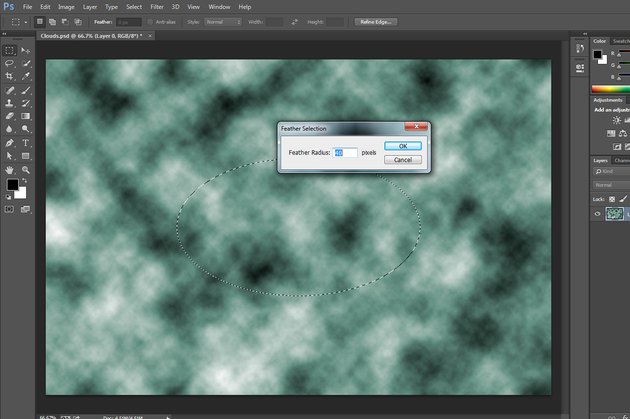Screen dimensions: 630x419
Task: Click the toolbar background color swatch
Action: click(x=20, y=193)
